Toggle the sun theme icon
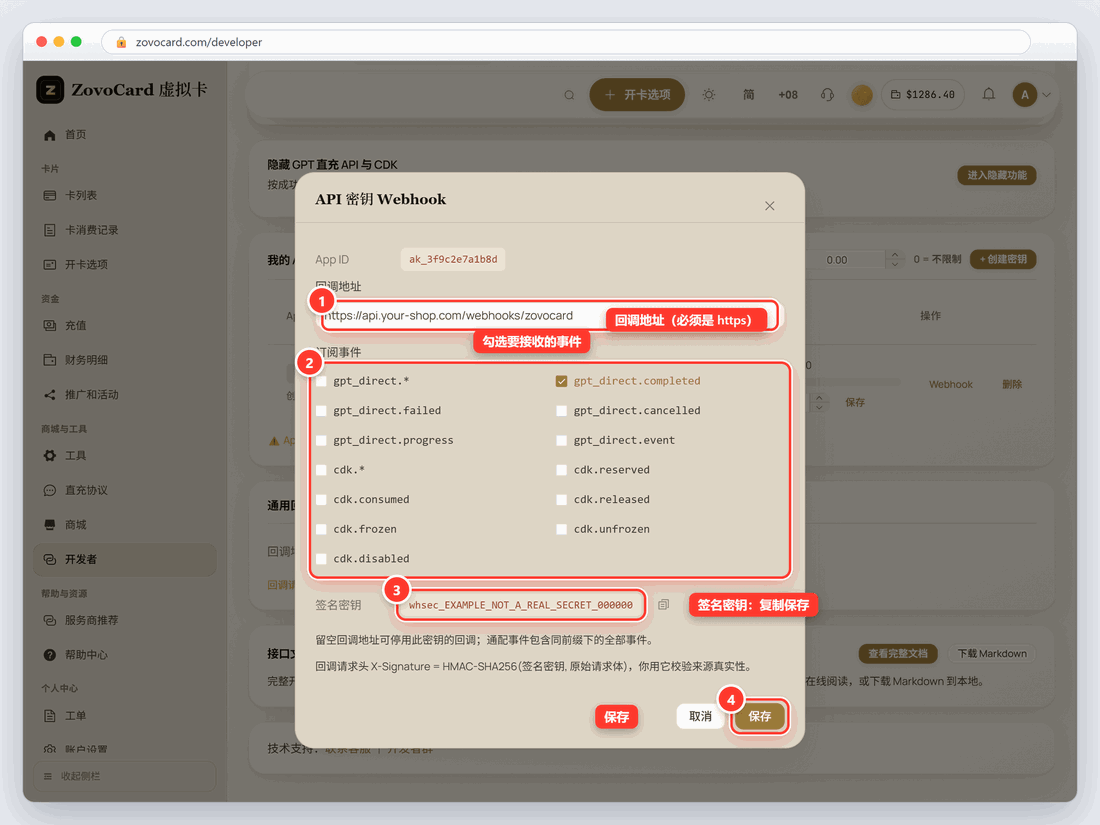Image resolution: width=1100 pixels, height=825 pixels. point(709,95)
